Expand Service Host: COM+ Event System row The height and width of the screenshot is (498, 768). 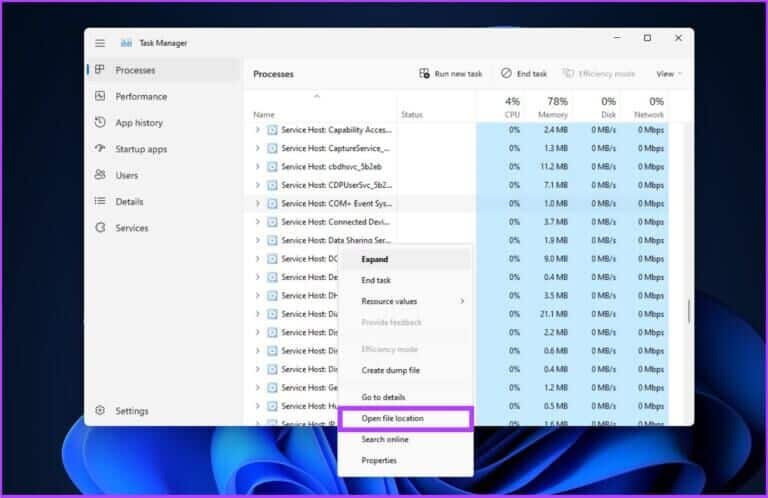(x=257, y=203)
